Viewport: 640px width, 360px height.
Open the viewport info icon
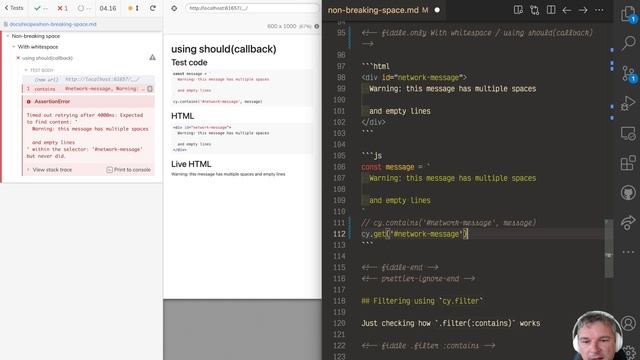317,26
